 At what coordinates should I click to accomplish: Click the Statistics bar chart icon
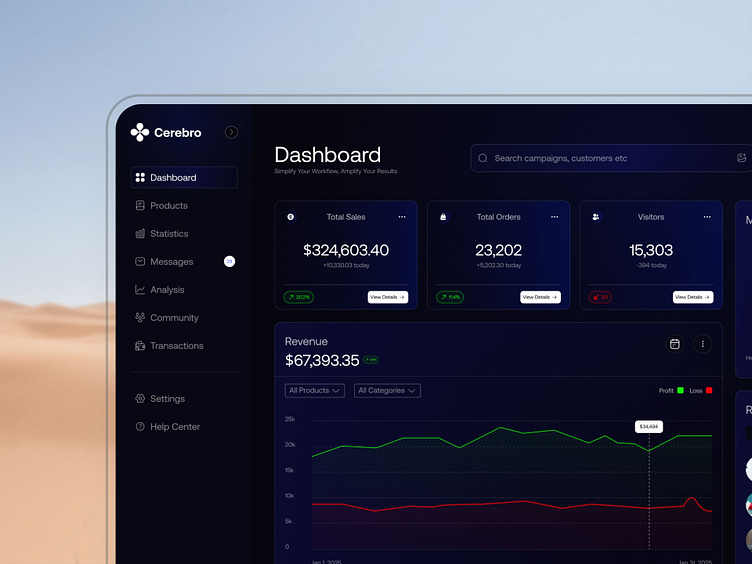[140, 234]
